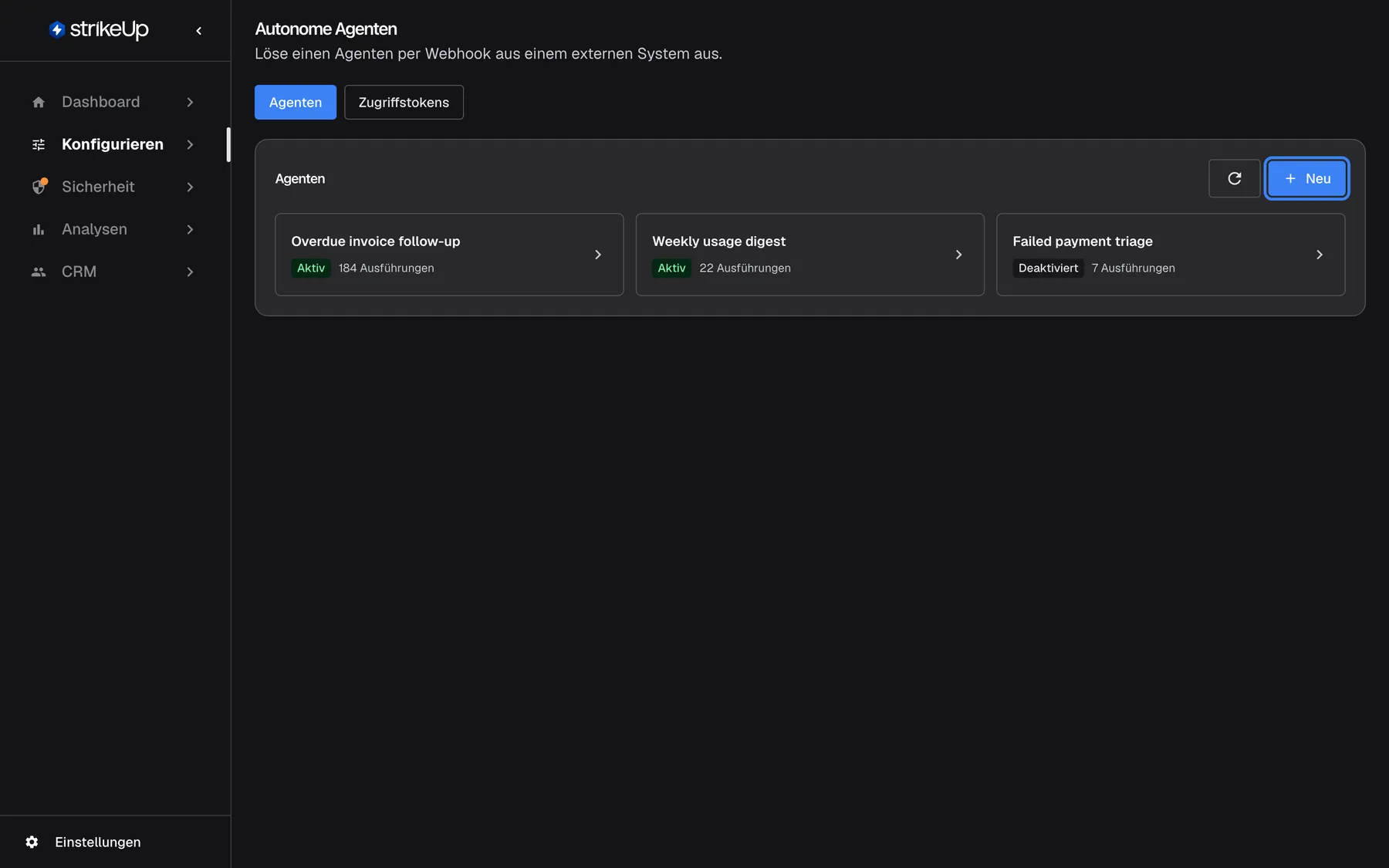Click the 7 Ausführungen count

[x=1133, y=268]
